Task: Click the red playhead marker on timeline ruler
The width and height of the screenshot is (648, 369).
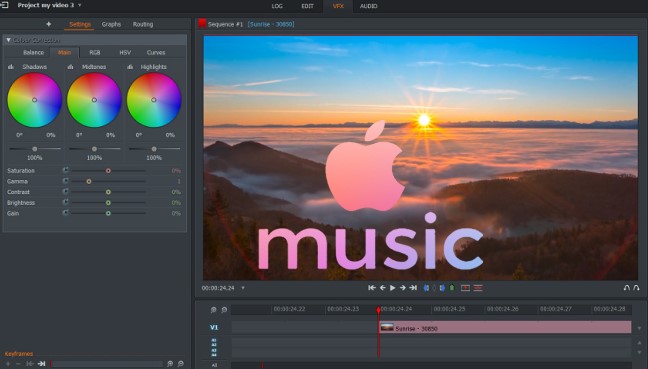Action: pyautogui.click(x=379, y=309)
